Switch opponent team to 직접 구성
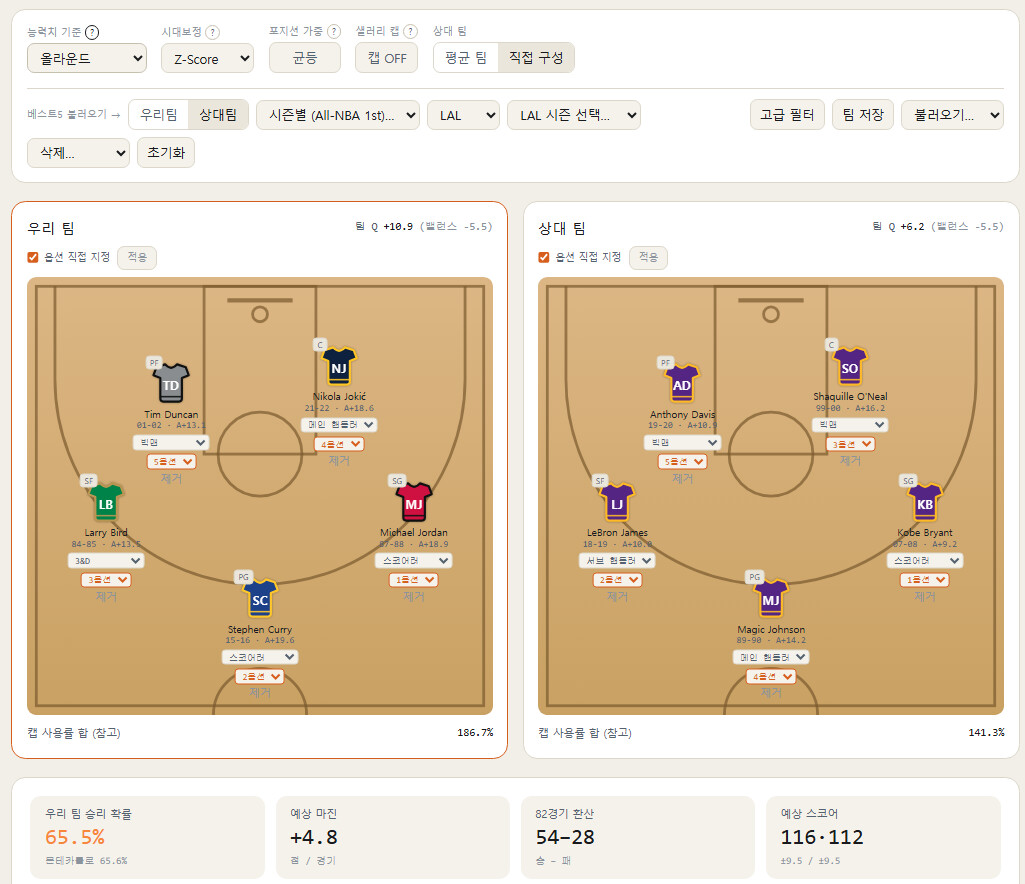 tap(536, 58)
